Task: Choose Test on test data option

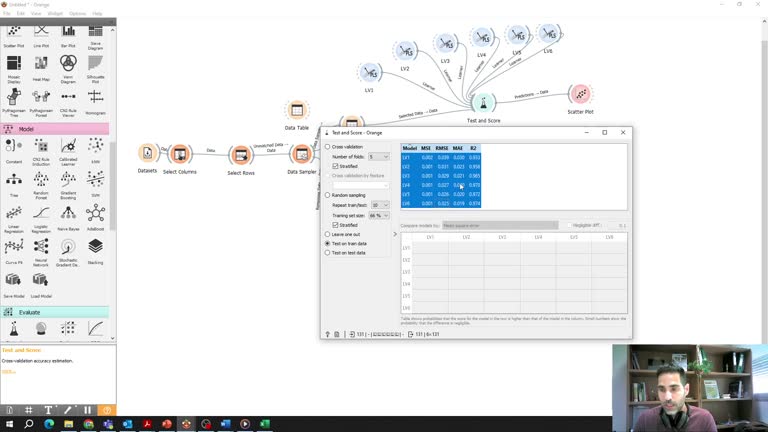Action: point(328,253)
